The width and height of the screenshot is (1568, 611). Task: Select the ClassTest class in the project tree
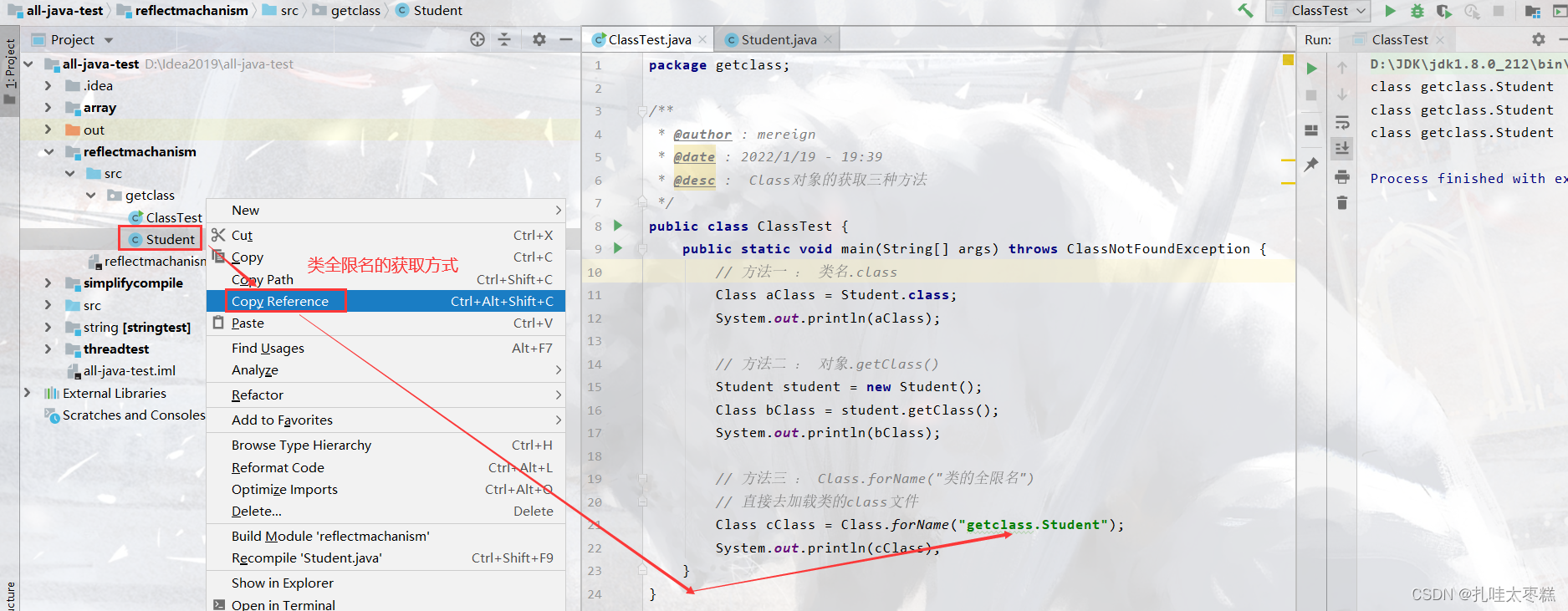(x=166, y=217)
